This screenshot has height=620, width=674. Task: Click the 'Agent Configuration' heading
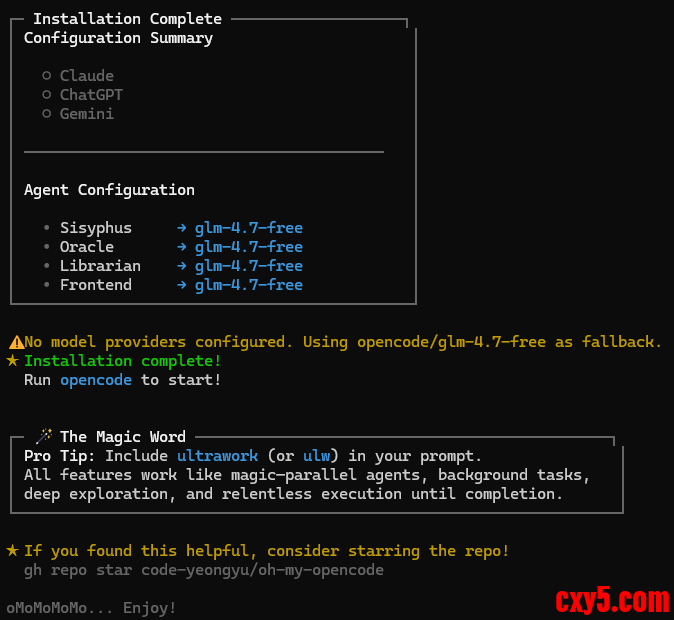pos(109,190)
